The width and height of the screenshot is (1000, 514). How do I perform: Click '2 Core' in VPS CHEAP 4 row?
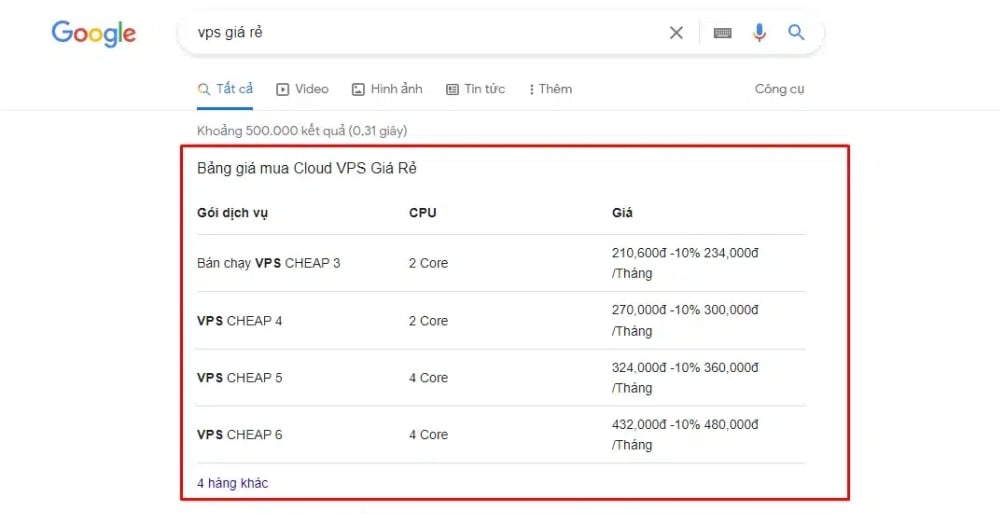tap(429, 321)
